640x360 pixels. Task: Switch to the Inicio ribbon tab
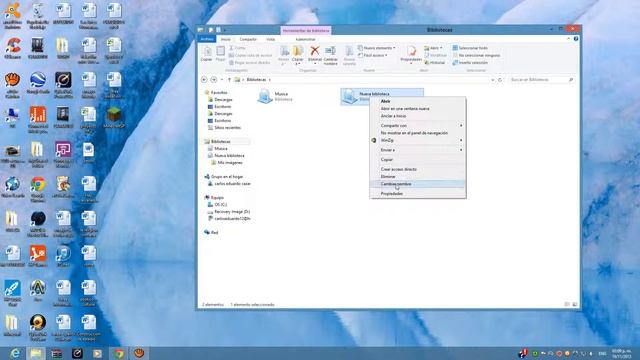click(x=226, y=39)
